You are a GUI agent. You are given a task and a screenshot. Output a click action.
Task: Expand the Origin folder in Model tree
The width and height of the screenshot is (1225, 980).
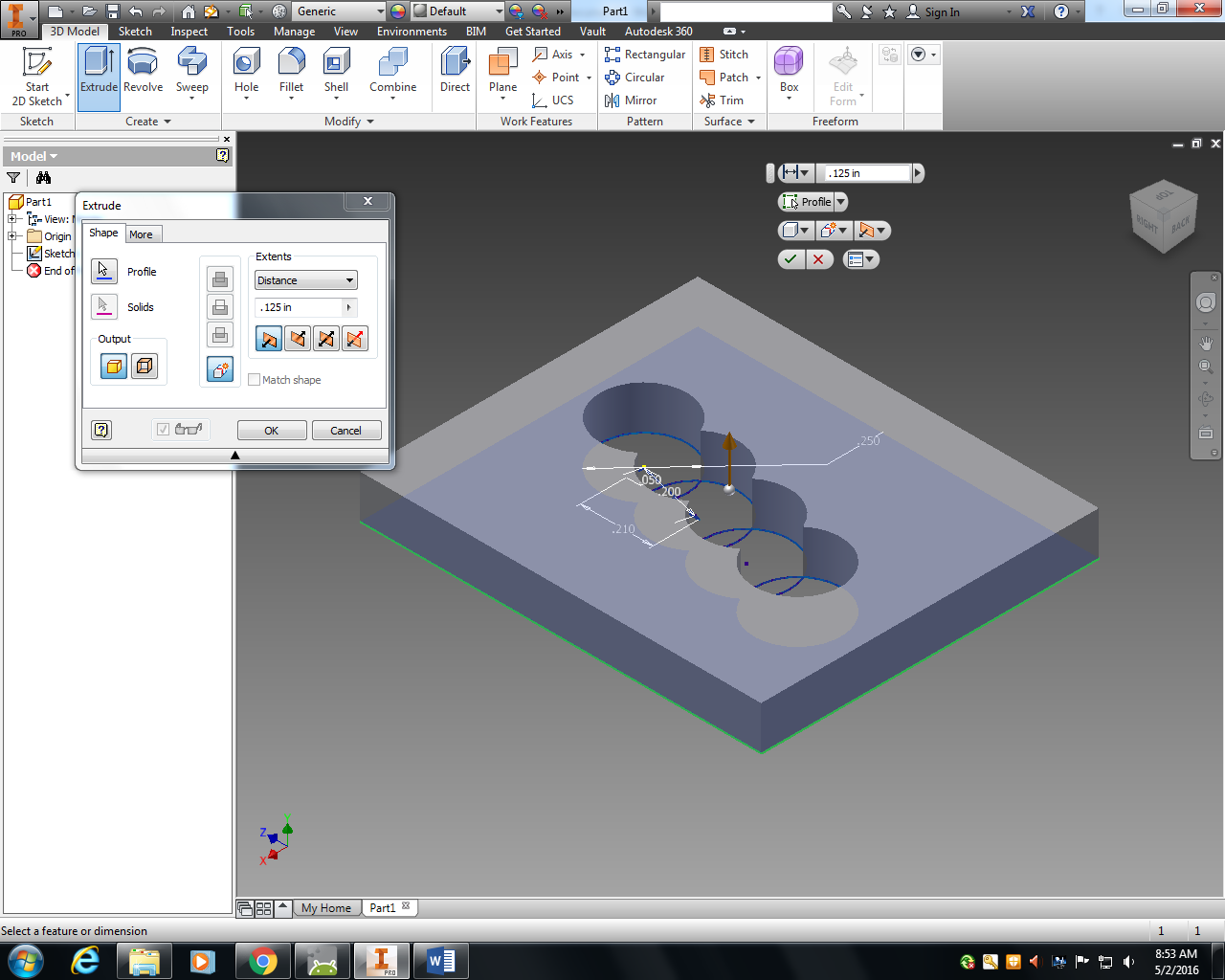pyautogui.click(x=12, y=236)
